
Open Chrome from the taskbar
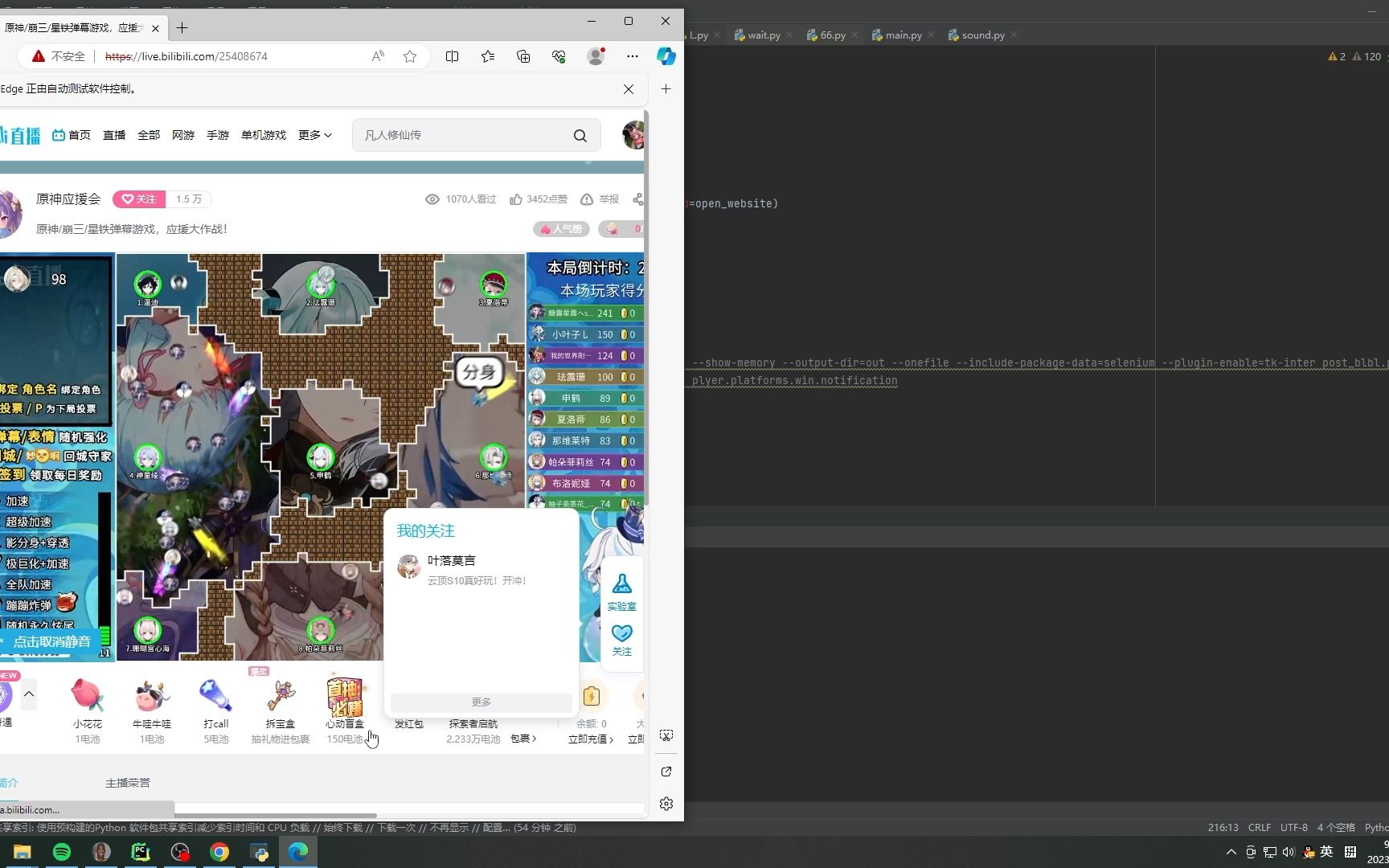click(x=219, y=852)
